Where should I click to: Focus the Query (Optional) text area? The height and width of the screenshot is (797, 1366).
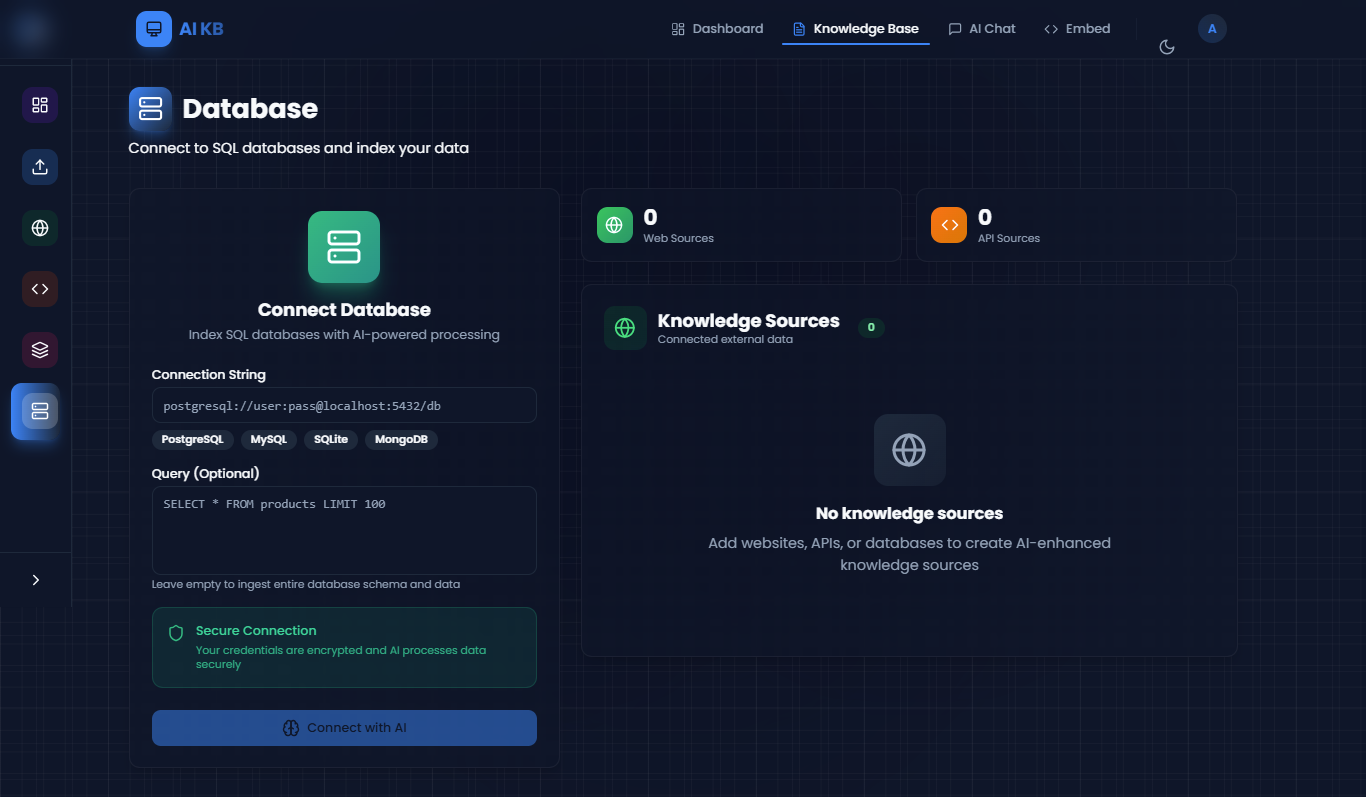point(344,531)
